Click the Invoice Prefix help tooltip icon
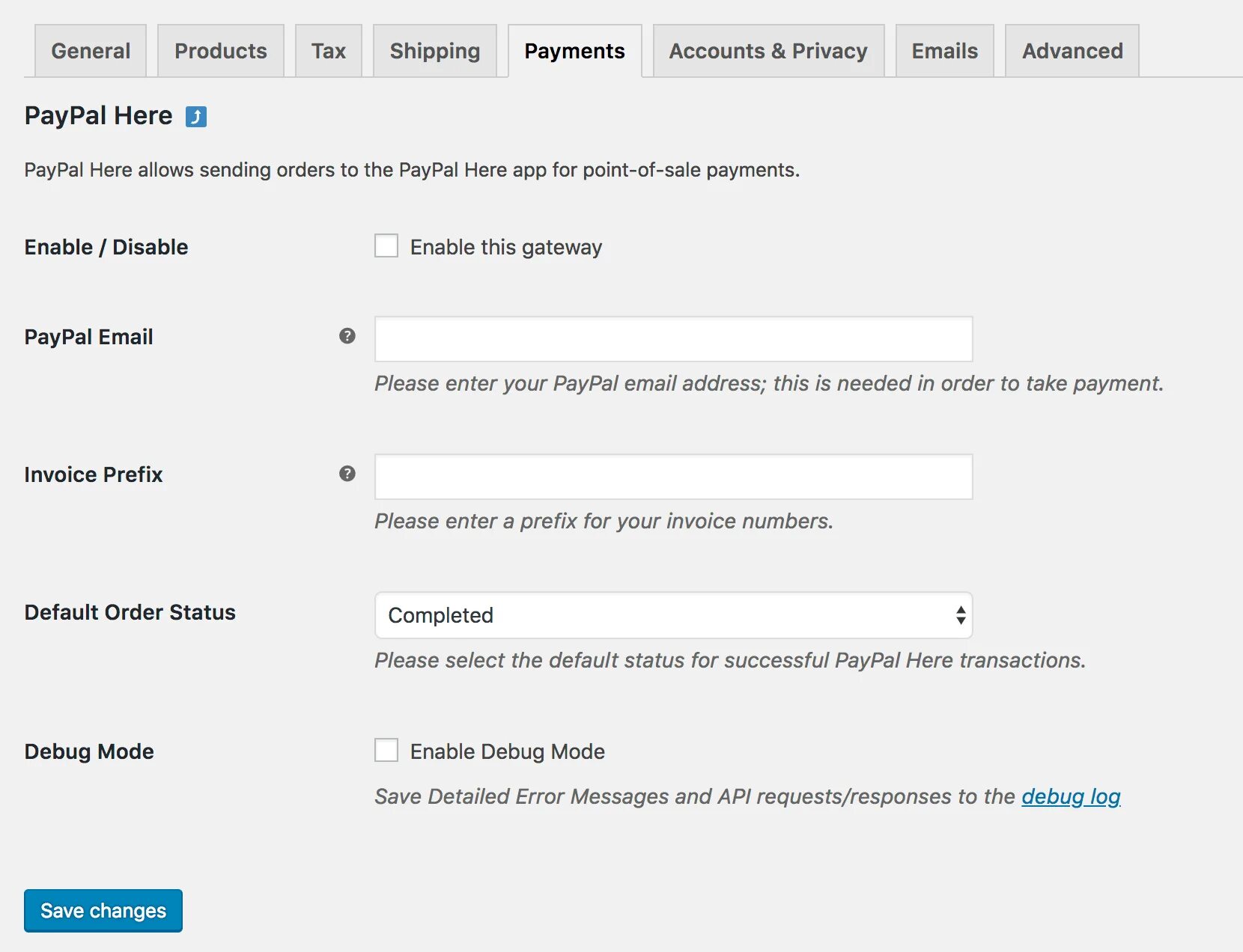Image resolution: width=1243 pixels, height=952 pixels. pos(347,474)
